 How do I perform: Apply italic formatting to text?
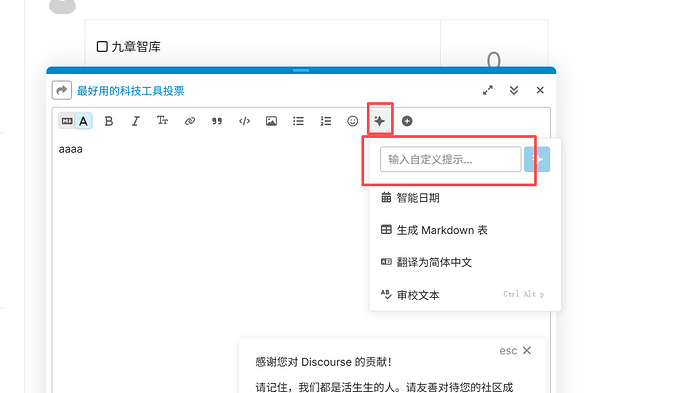click(x=136, y=121)
